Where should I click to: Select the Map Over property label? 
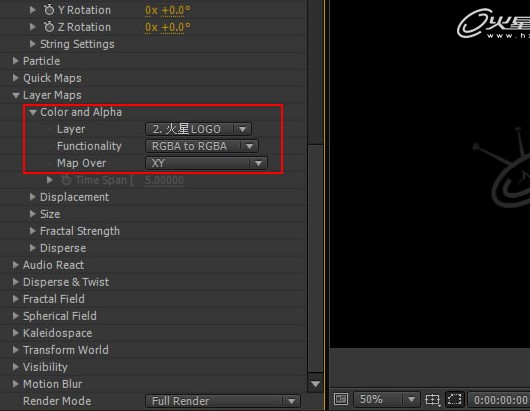pos(81,163)
